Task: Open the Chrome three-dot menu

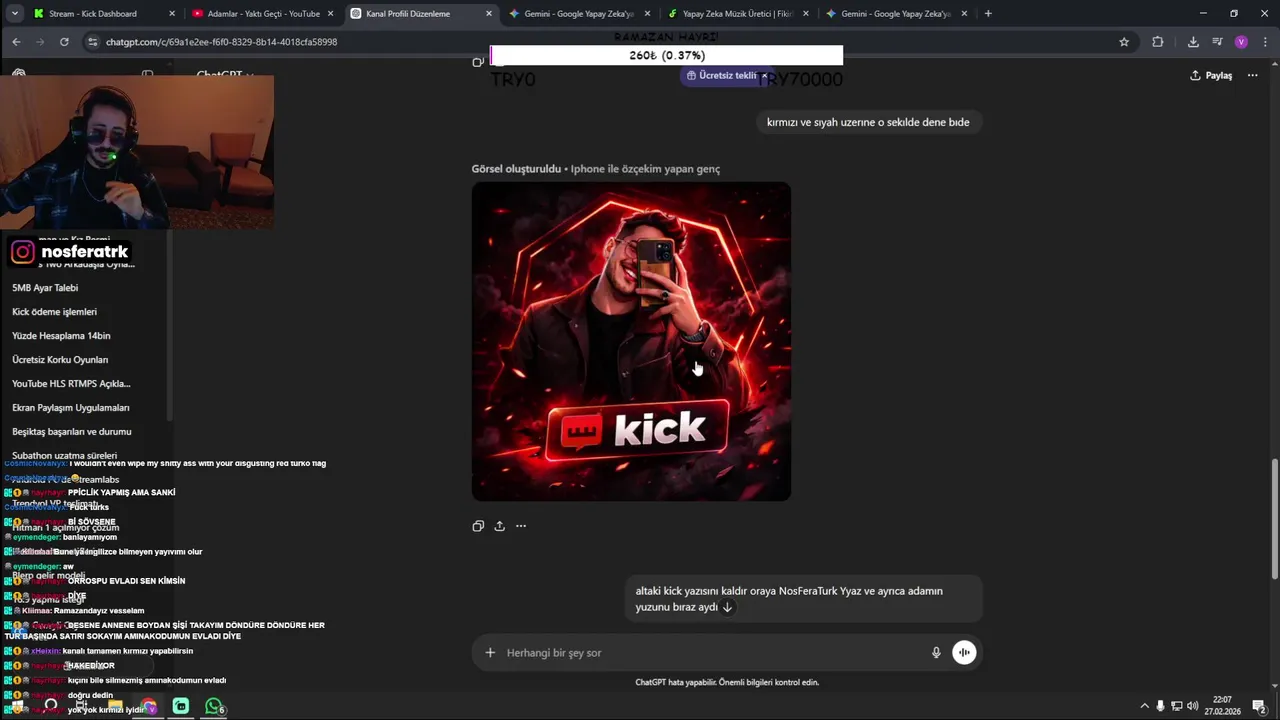Action: click(1264, 42)
